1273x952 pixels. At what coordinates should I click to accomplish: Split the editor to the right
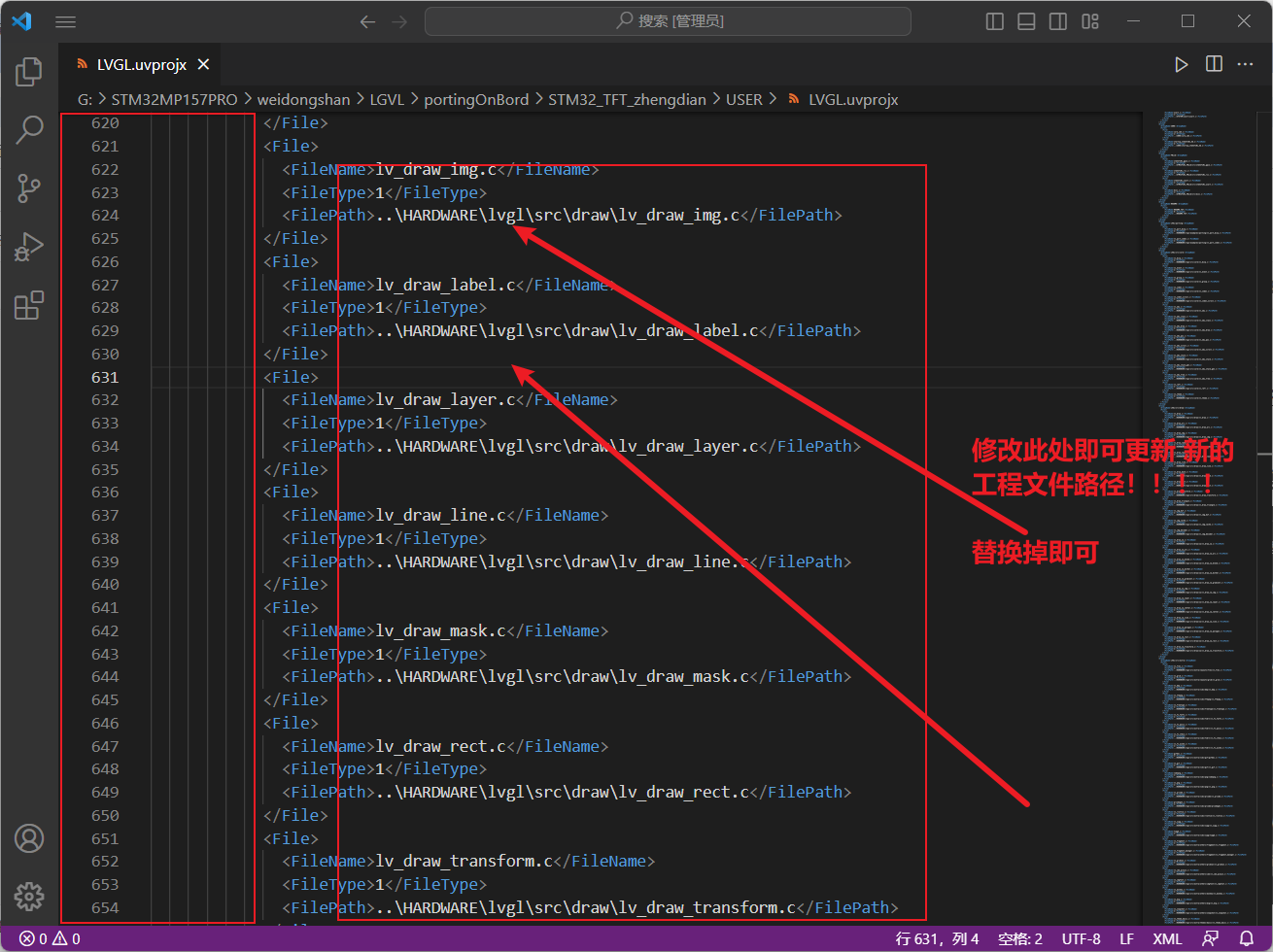(1214, 64)
